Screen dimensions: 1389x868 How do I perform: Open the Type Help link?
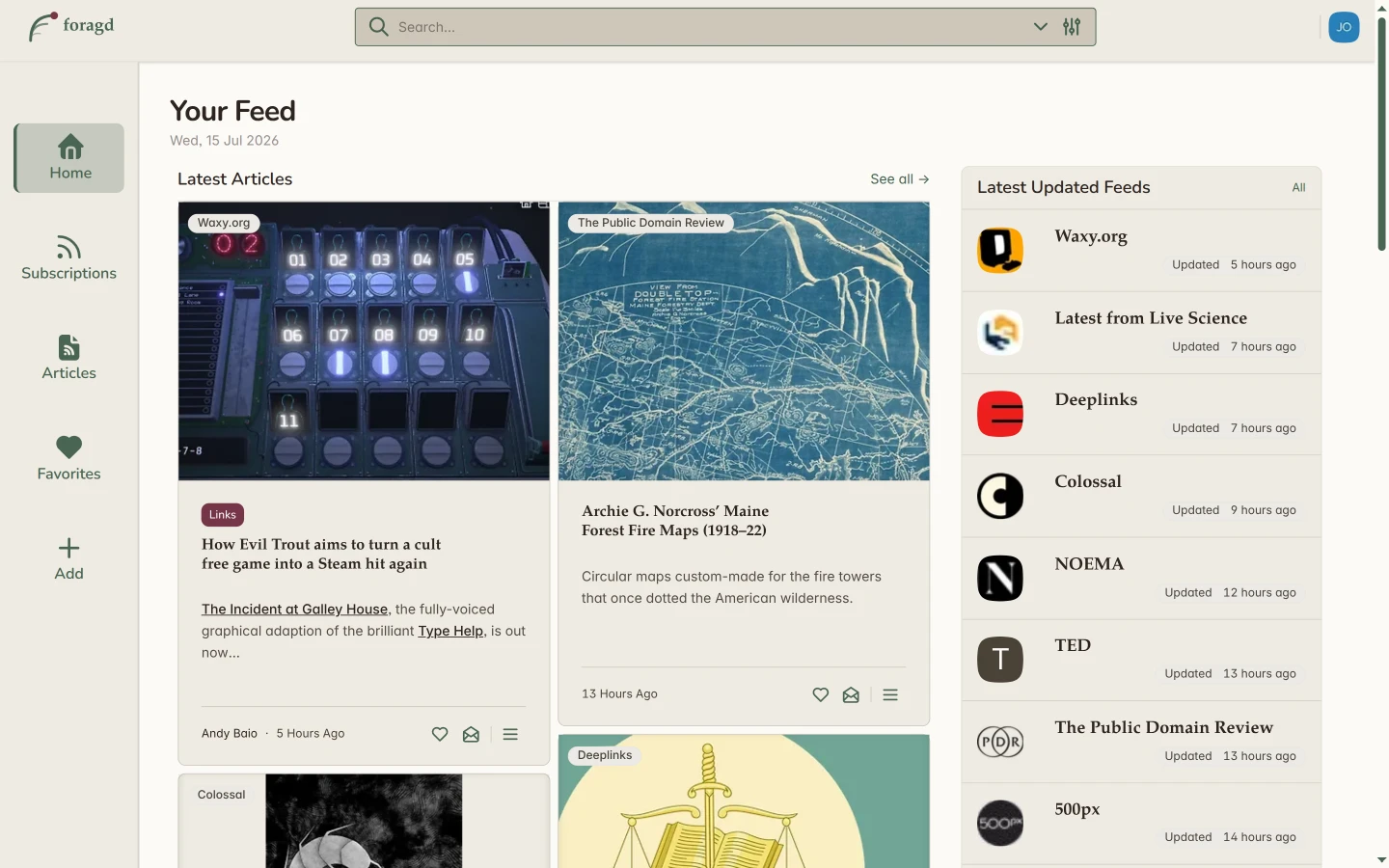tap(450, 631)
